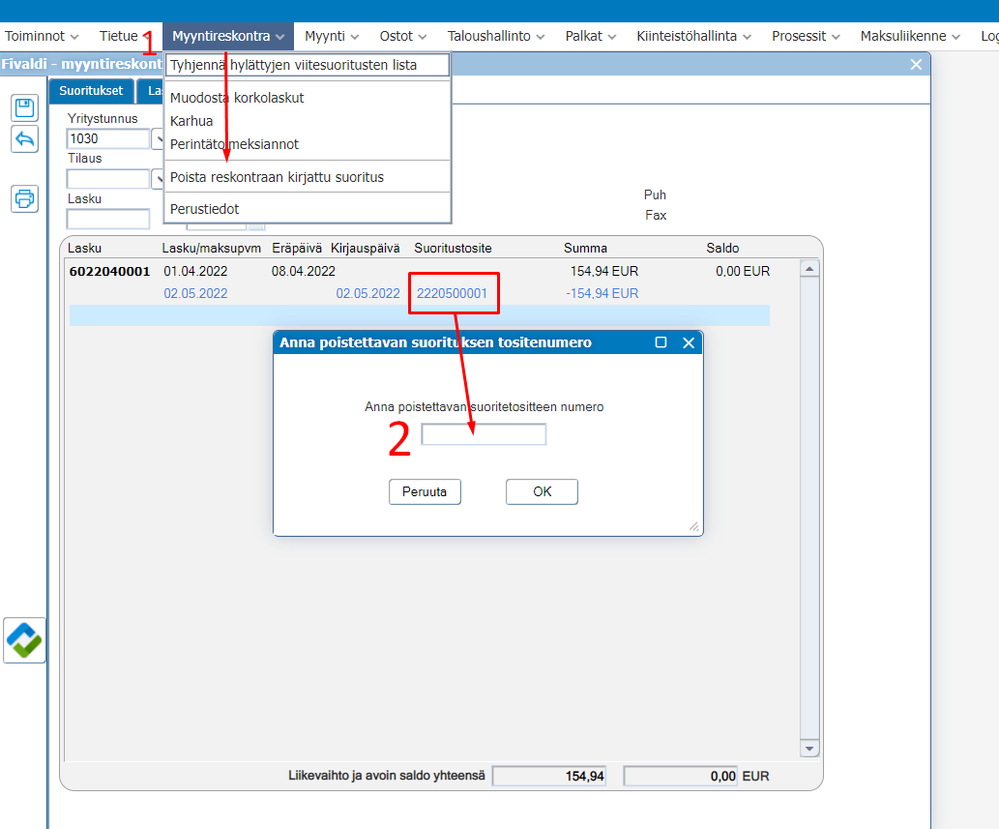Close the tositenumero dialog

click(x=689, y=343)
